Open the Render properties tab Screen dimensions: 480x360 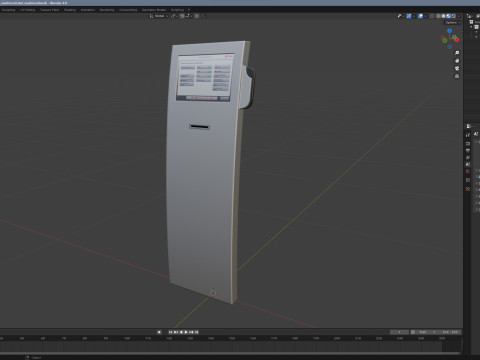pyautogui.click(x=468, y=144)
